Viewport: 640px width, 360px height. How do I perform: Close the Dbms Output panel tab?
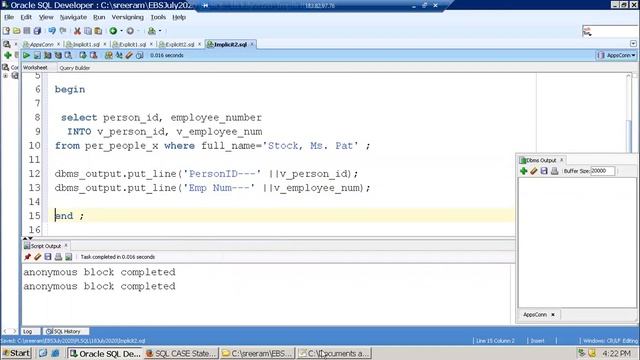click(x=562, y=160)
